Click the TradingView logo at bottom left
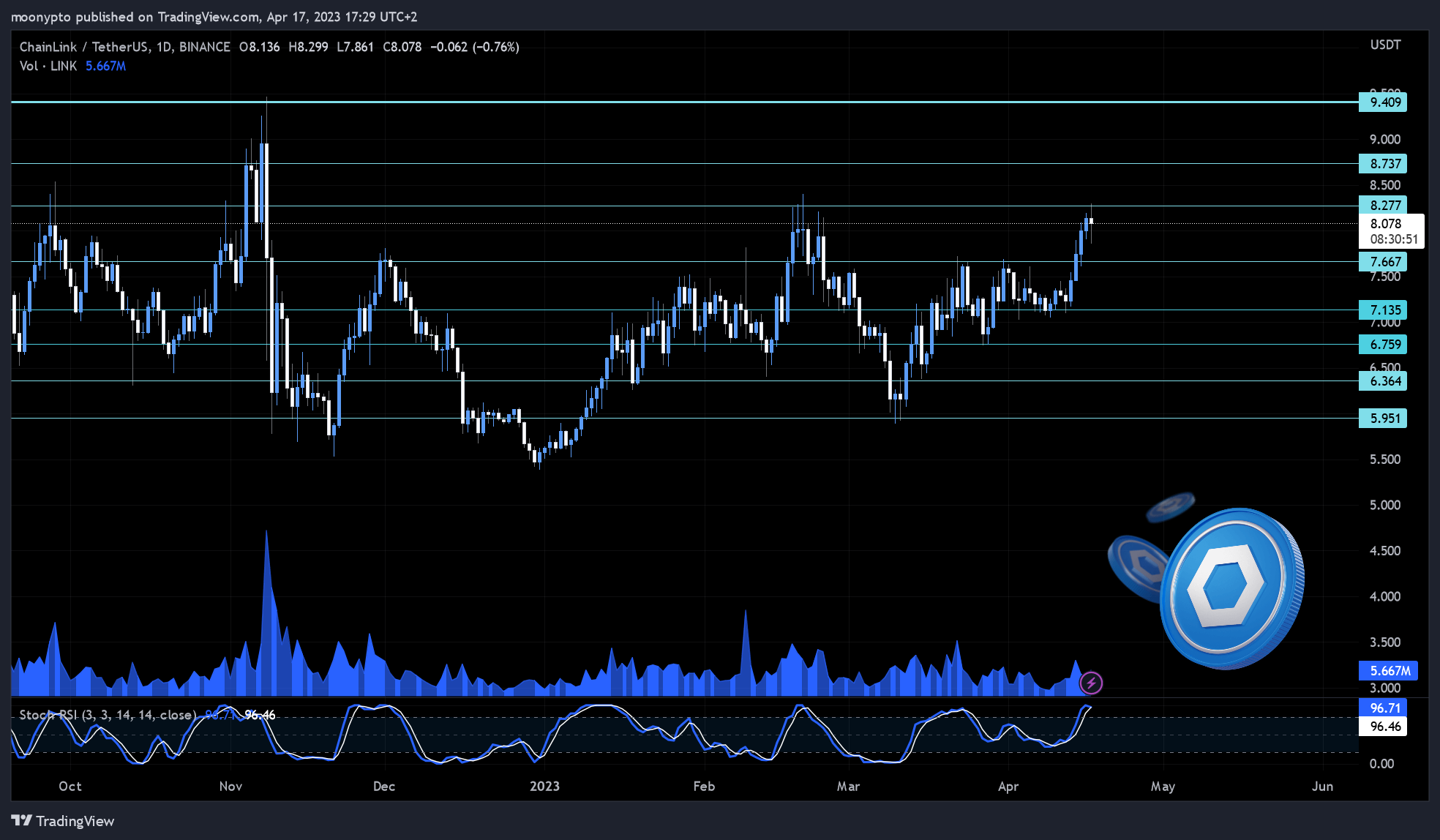The image size is (1440, 840). [x=63, y=821]
